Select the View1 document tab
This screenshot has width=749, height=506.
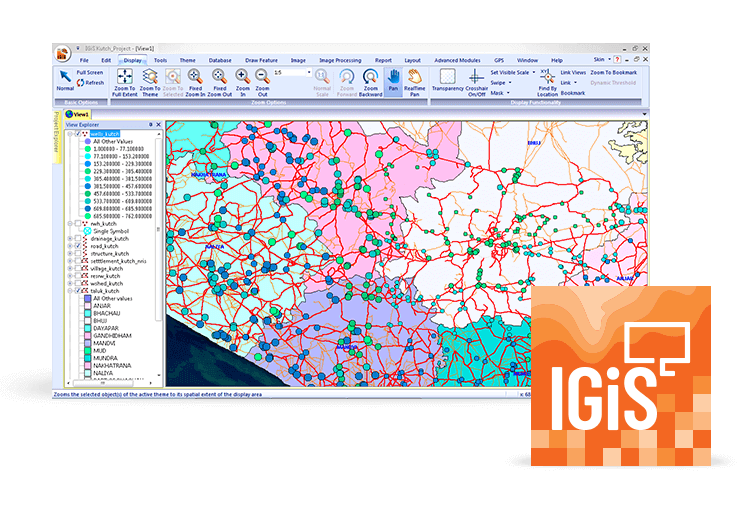pyautogui.click(x=78, y=115)
